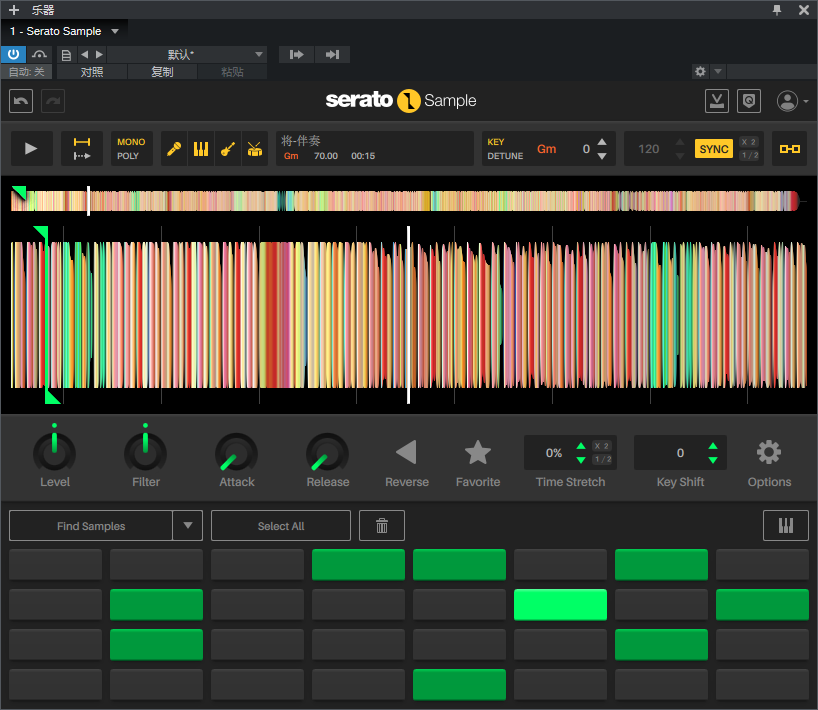Load the next preset with right arrow
This screenshot has height=710, width=818.
pos(99,54)
